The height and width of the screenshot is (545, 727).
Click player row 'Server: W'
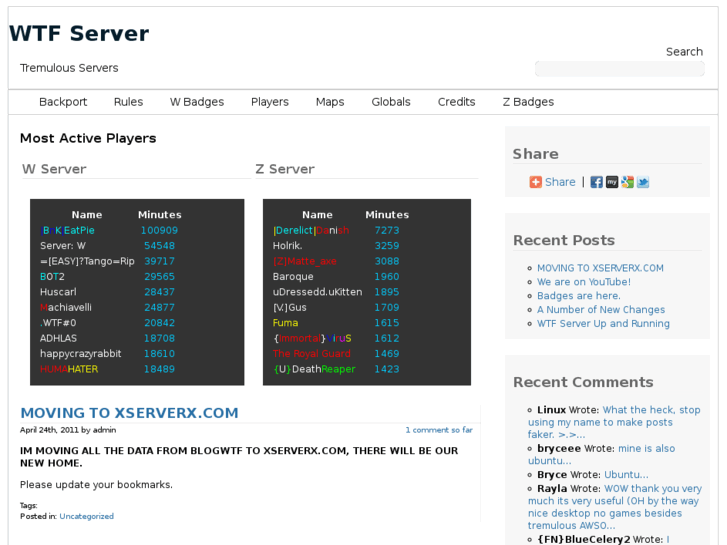pos(63,246)
